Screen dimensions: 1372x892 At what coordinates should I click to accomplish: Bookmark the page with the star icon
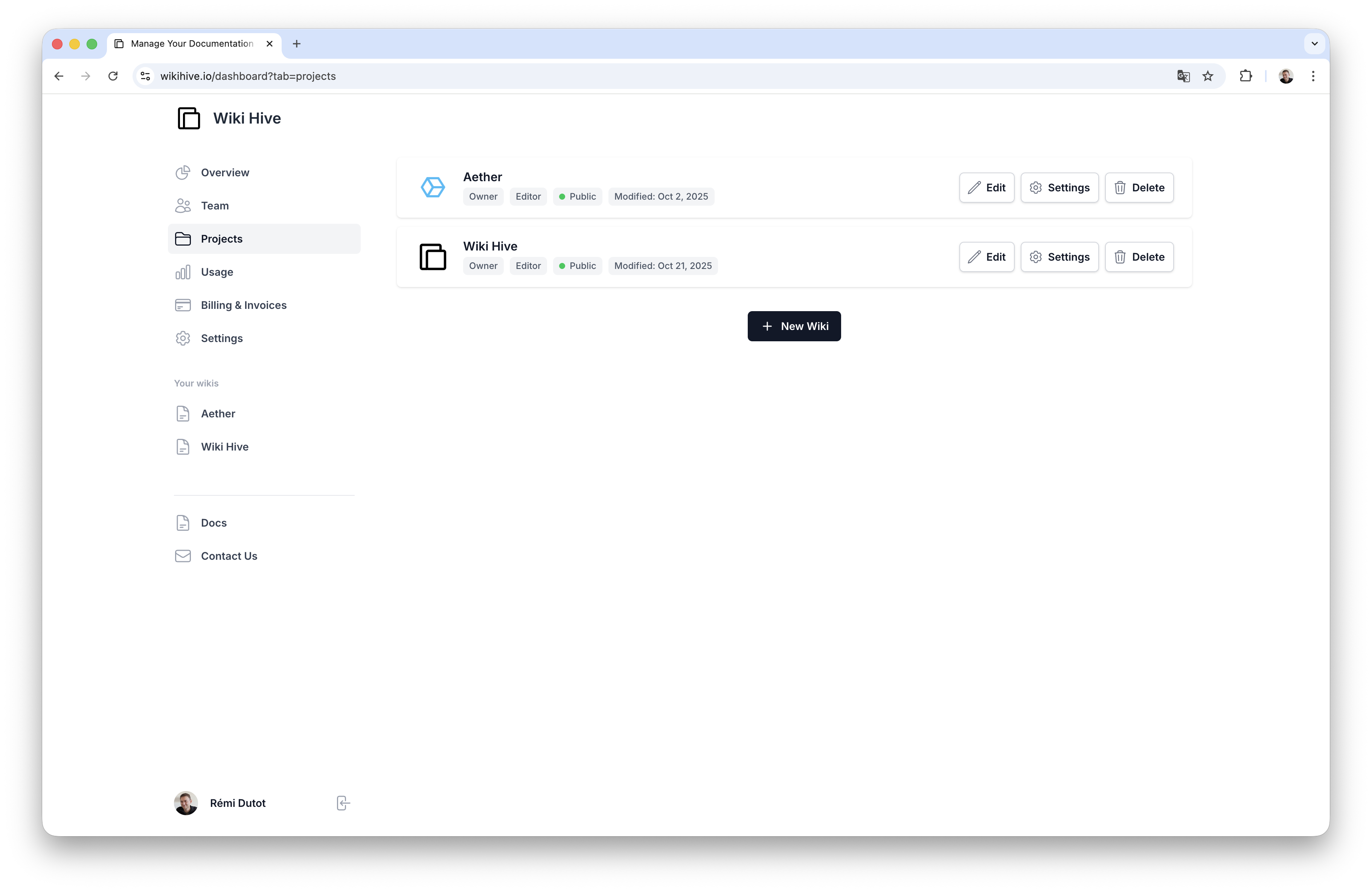(1208, 76)
